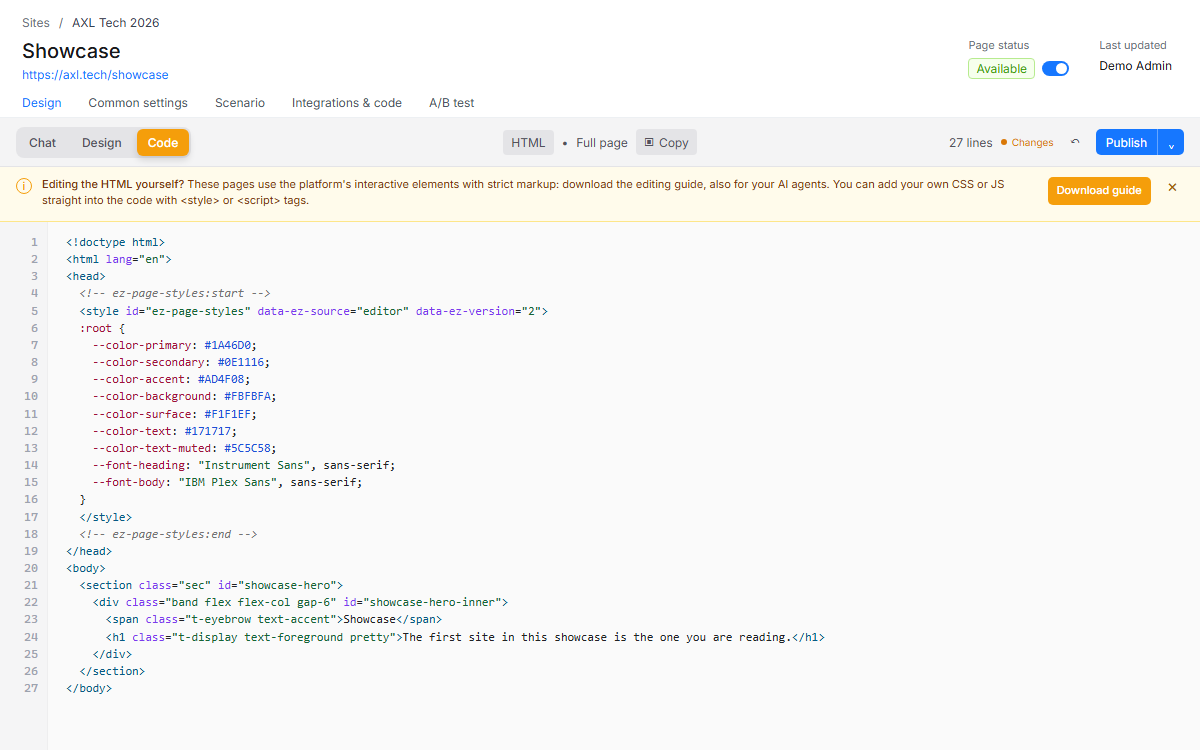Open the Integrations & code tab
1200x750 pixels.
(347, 103)
